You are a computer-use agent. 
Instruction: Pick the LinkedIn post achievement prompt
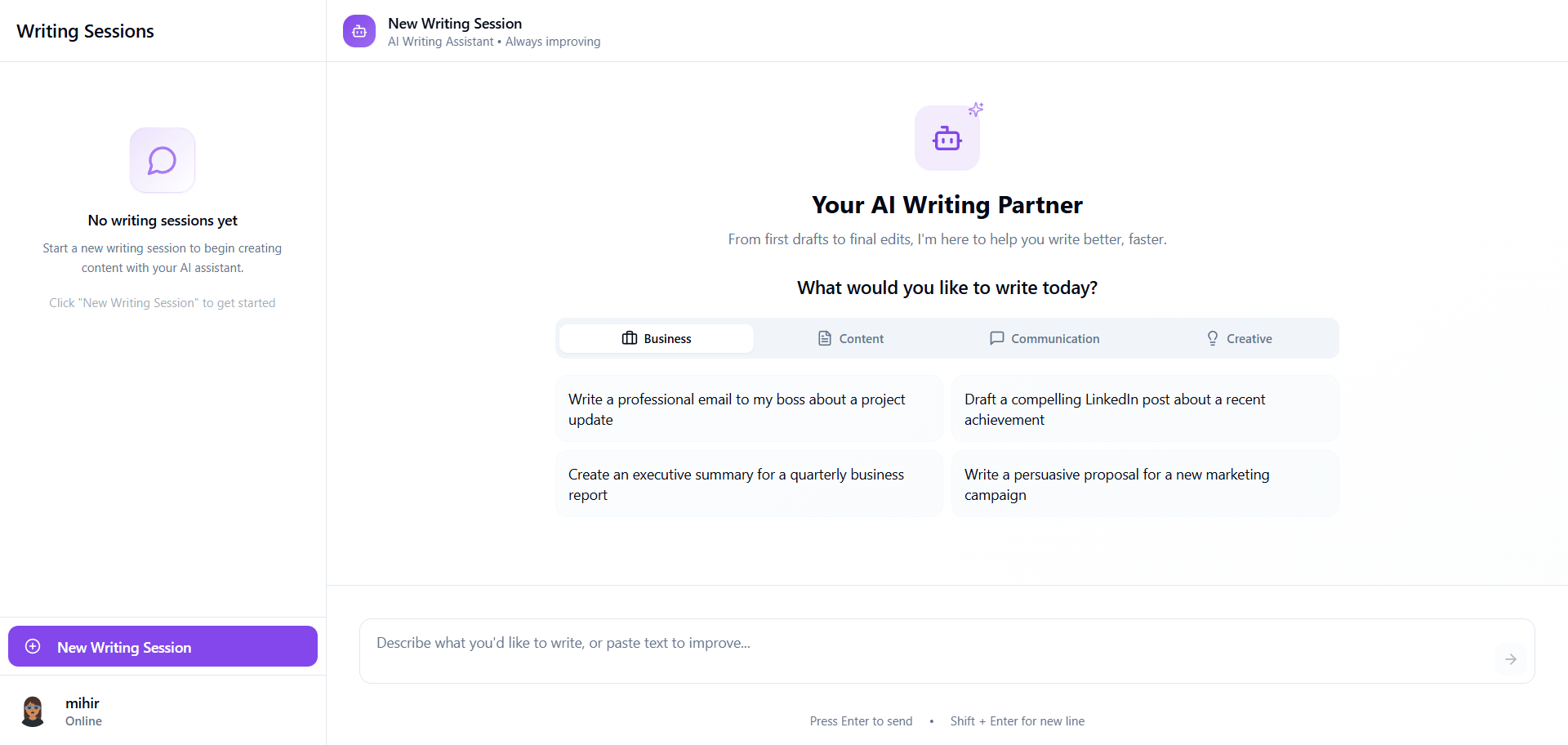pyautogui.click(x=1144, y=409)
